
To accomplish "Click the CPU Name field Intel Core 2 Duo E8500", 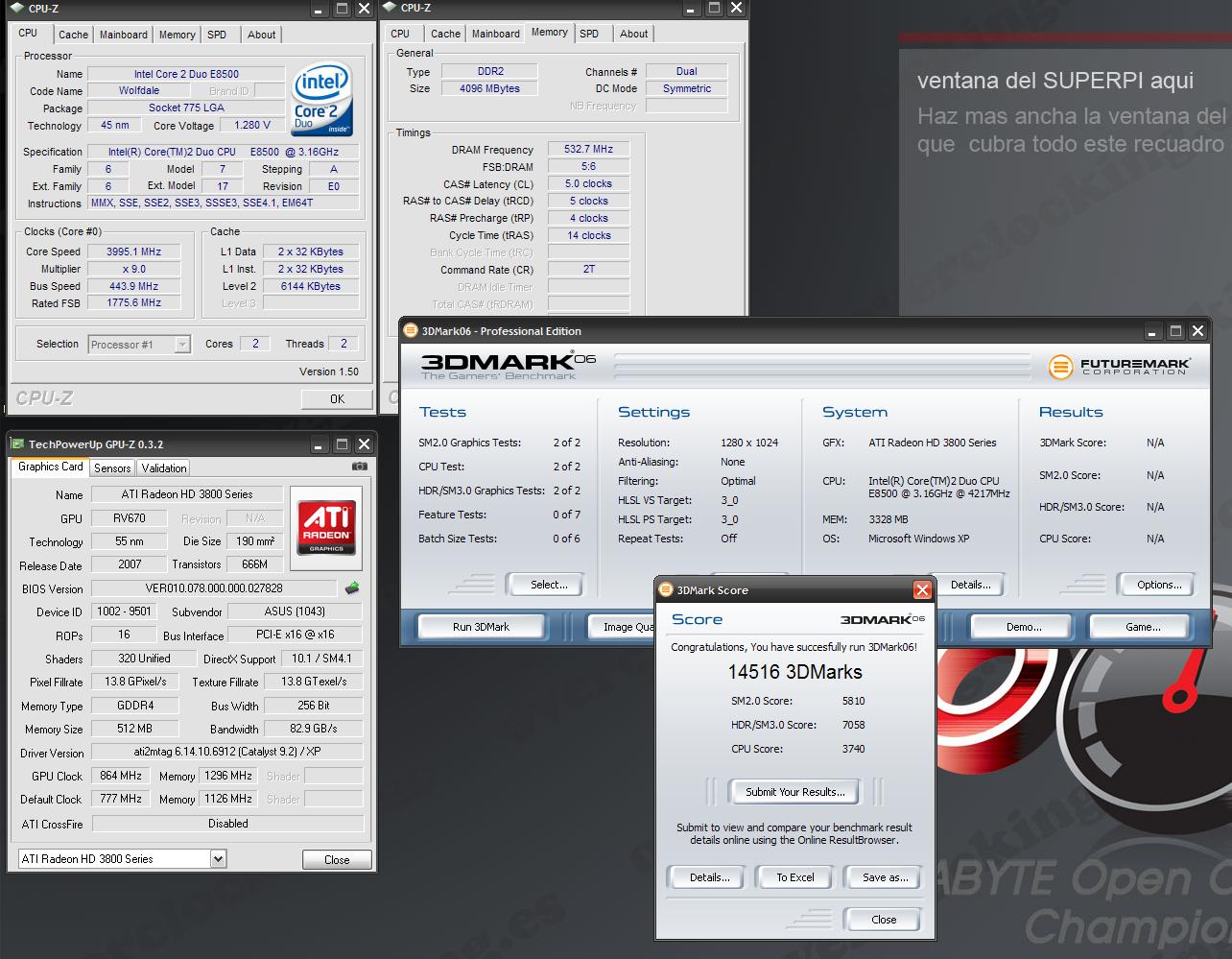I will pos(186,74).
